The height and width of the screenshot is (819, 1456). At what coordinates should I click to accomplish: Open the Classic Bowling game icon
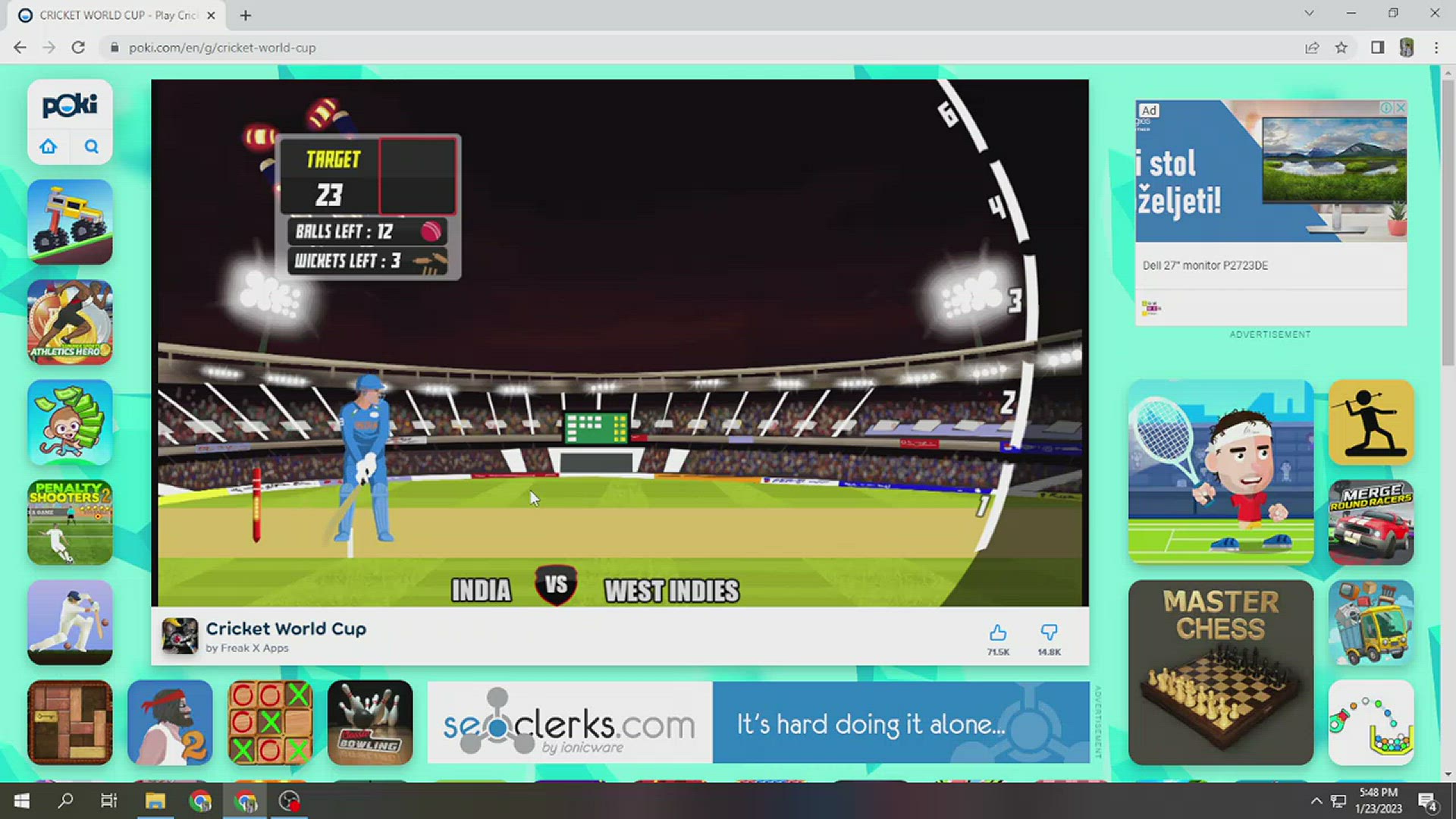click(x=370, y=722)
